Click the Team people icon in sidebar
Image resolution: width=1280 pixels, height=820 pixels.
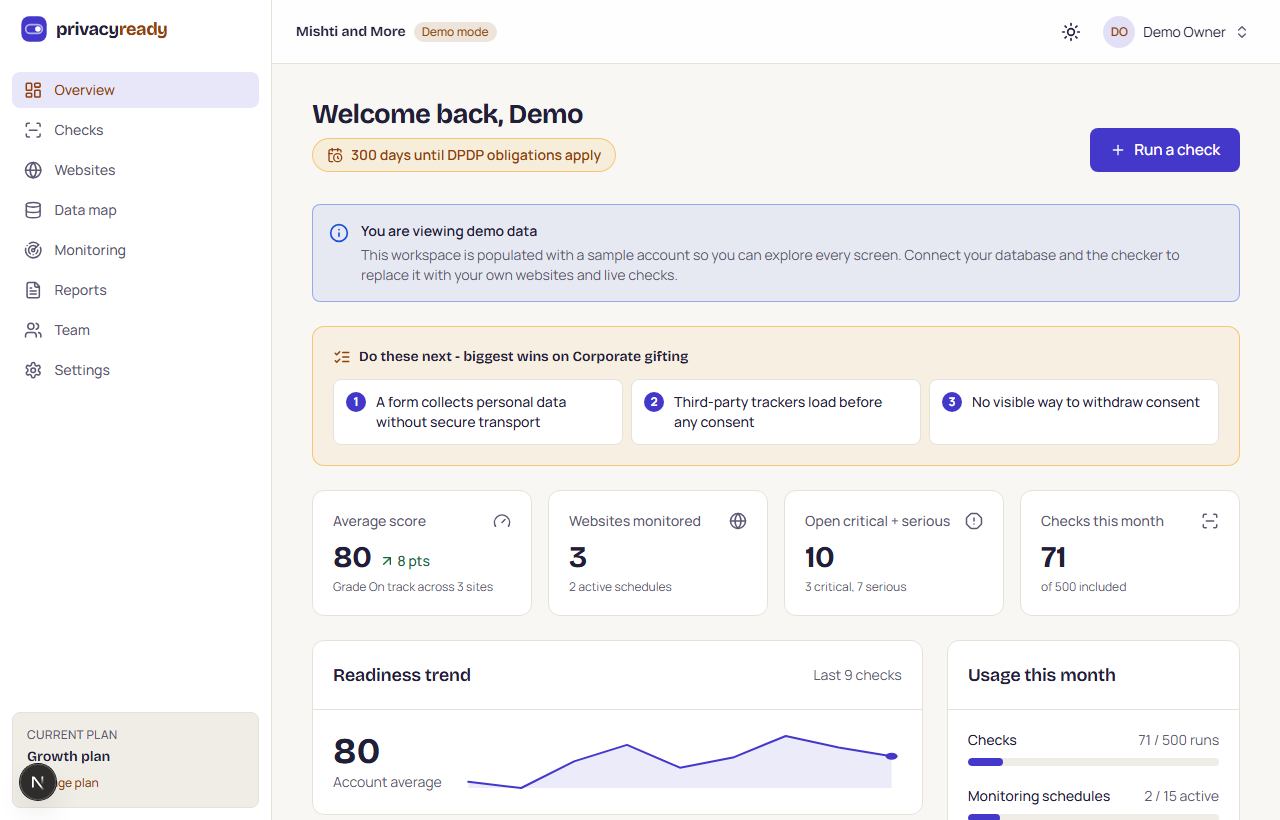click(x=33, y=330)
